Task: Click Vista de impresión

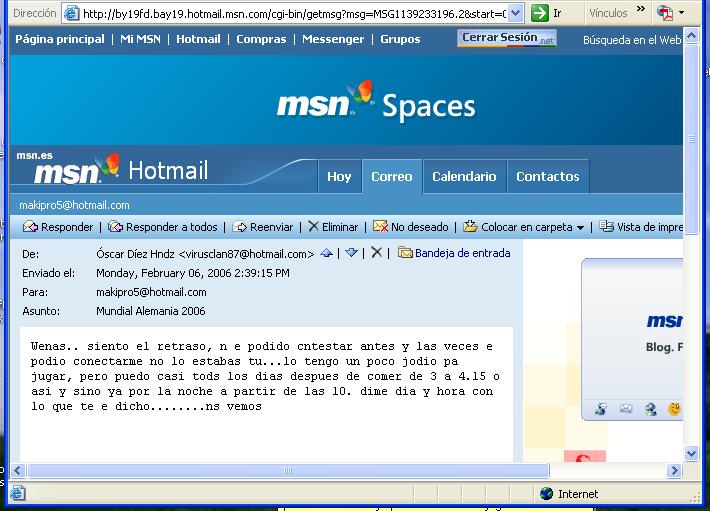Action: pyautogui.click(x=641, y=227)
